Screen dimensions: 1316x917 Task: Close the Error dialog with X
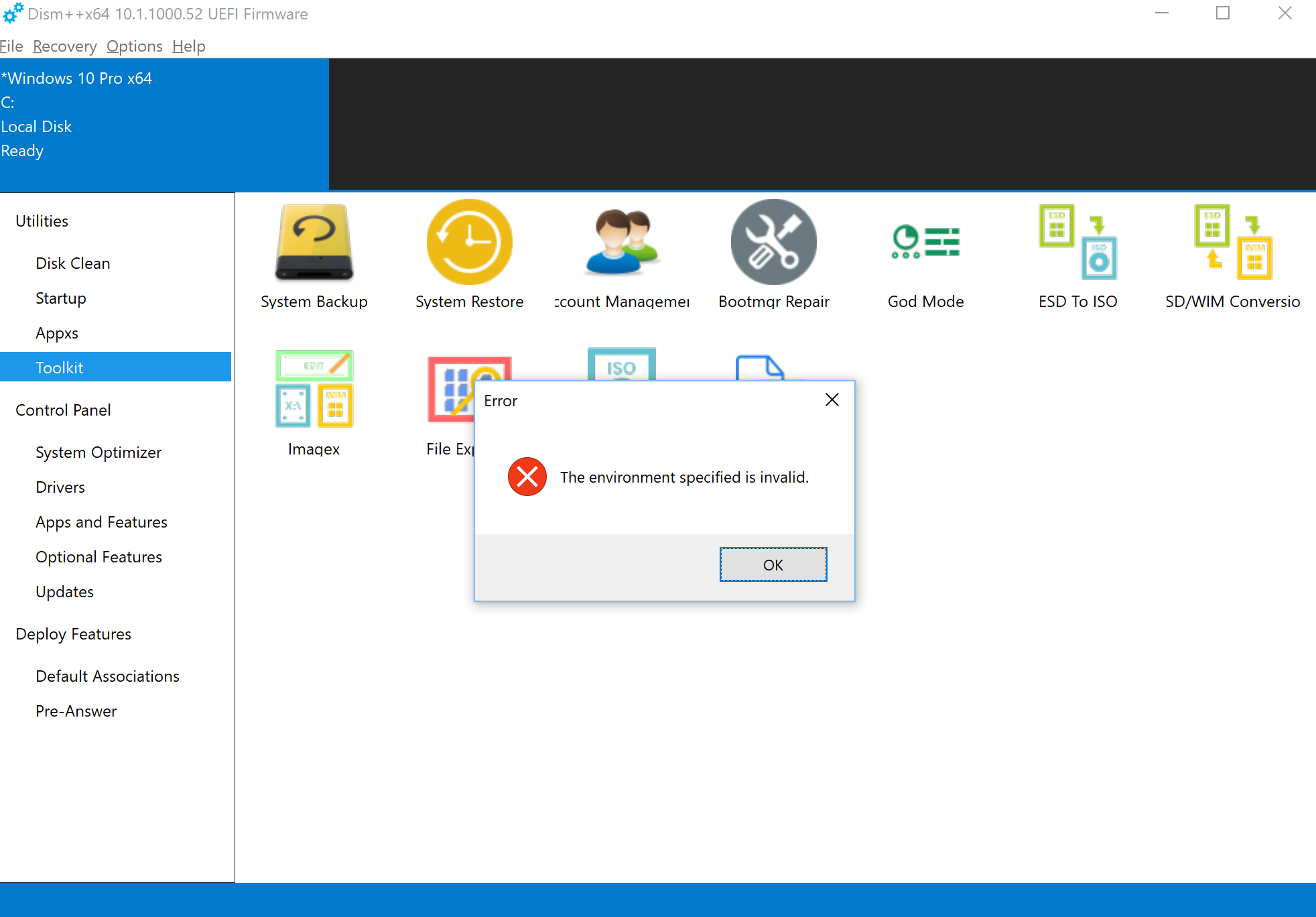[x=832, y=400]
